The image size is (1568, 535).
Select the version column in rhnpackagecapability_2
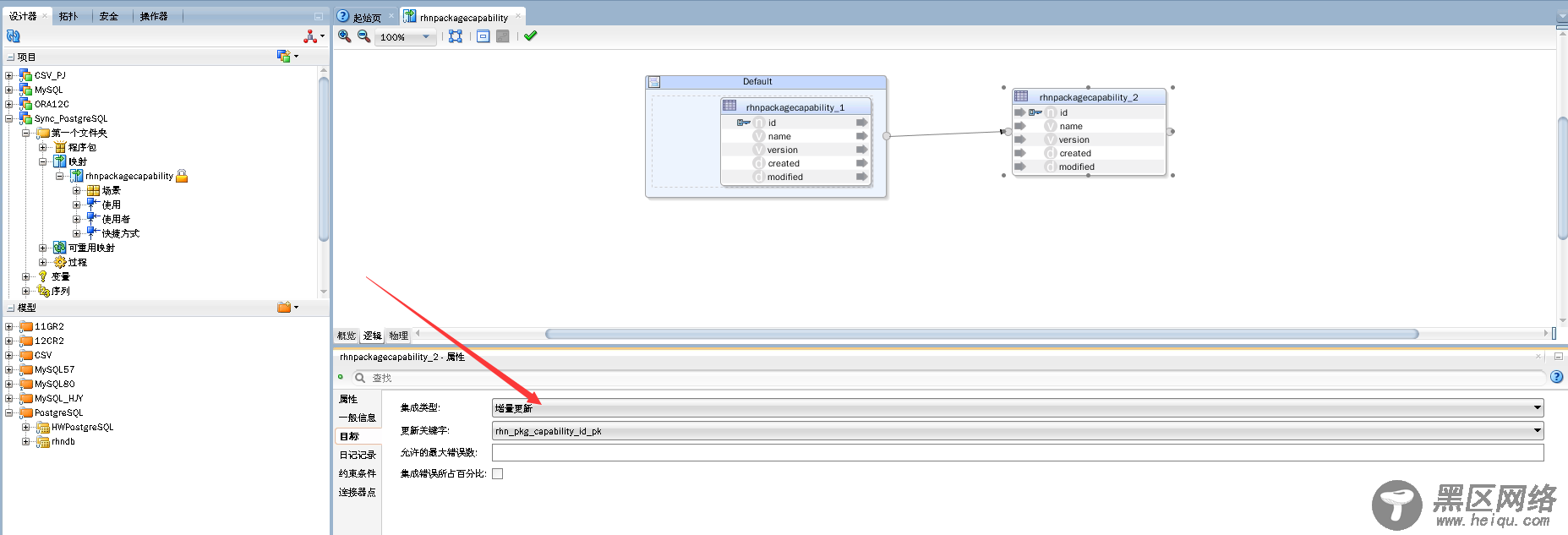[x=1074, y=139]
